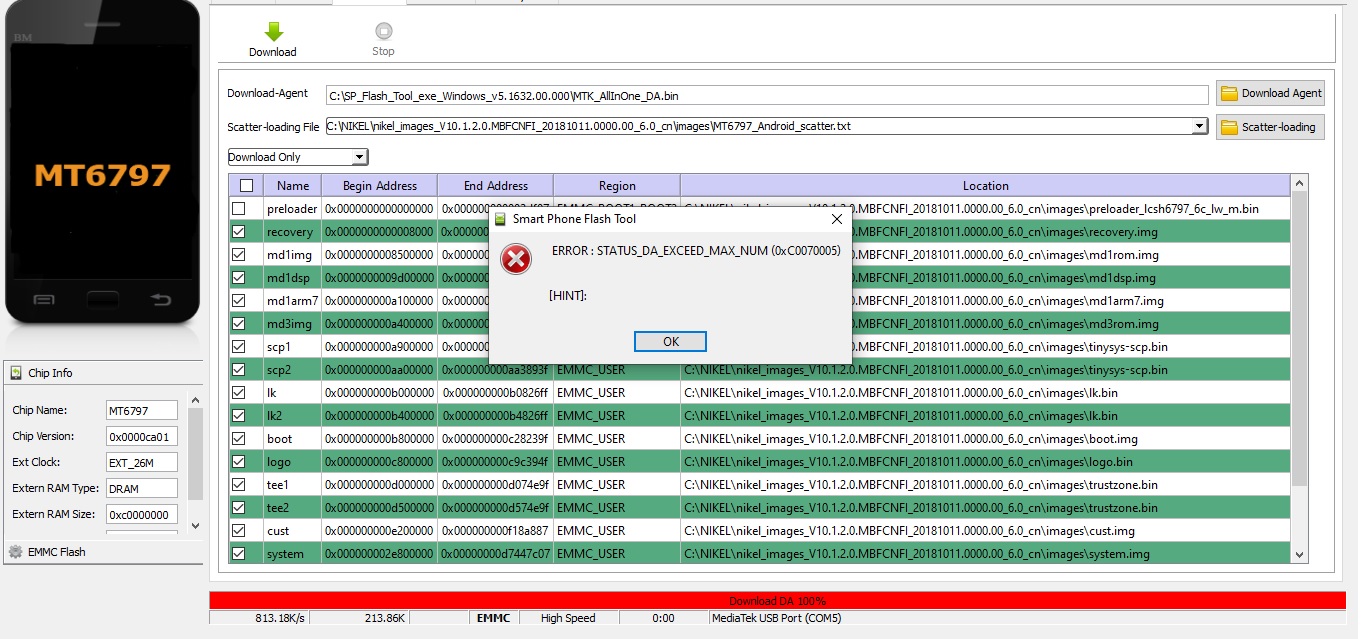Close the Smart Phone Flash Tool dialog
The width and height of the screenshot is (1366, 639).
coord(836,219)
